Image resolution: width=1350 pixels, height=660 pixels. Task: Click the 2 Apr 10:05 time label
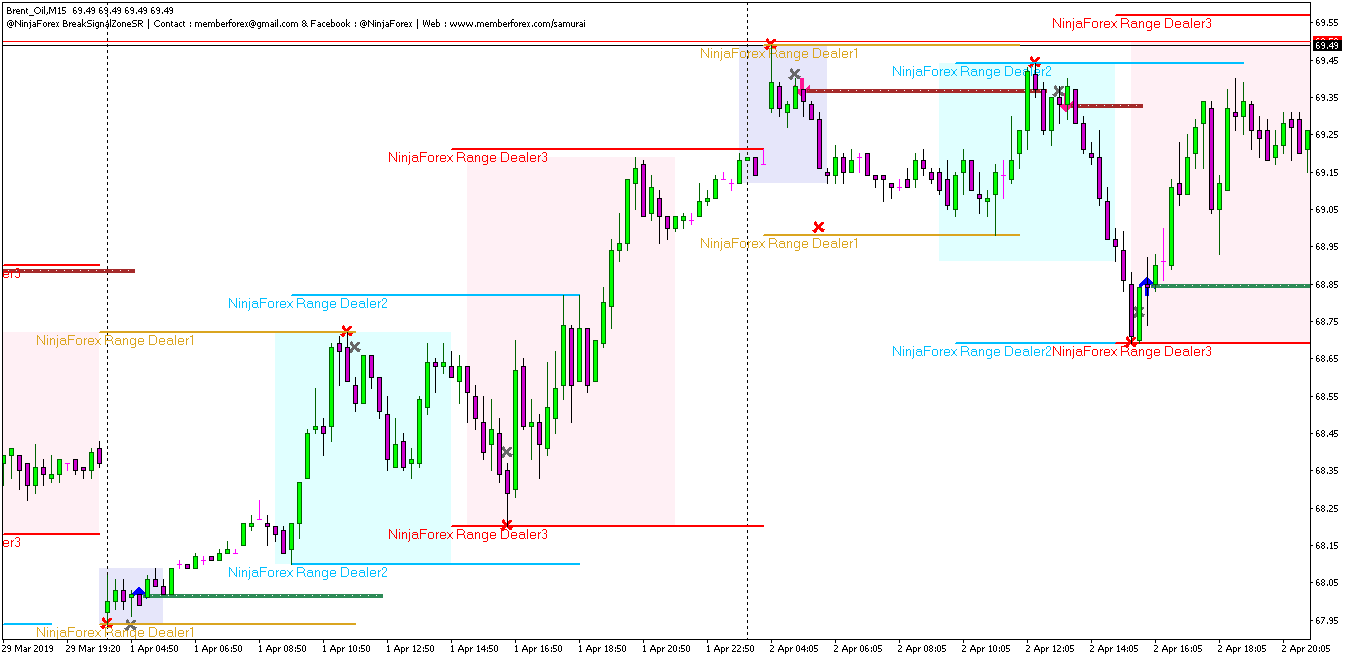[987, 648]
